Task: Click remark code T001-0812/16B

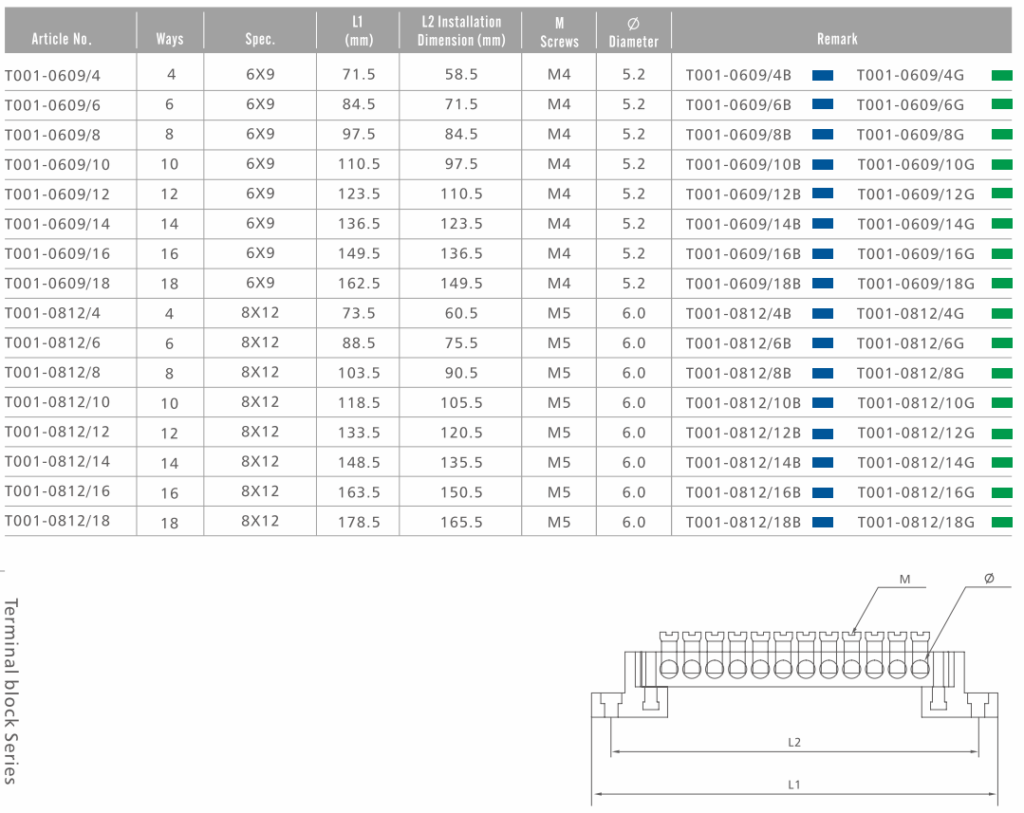Action: (743, 492)
